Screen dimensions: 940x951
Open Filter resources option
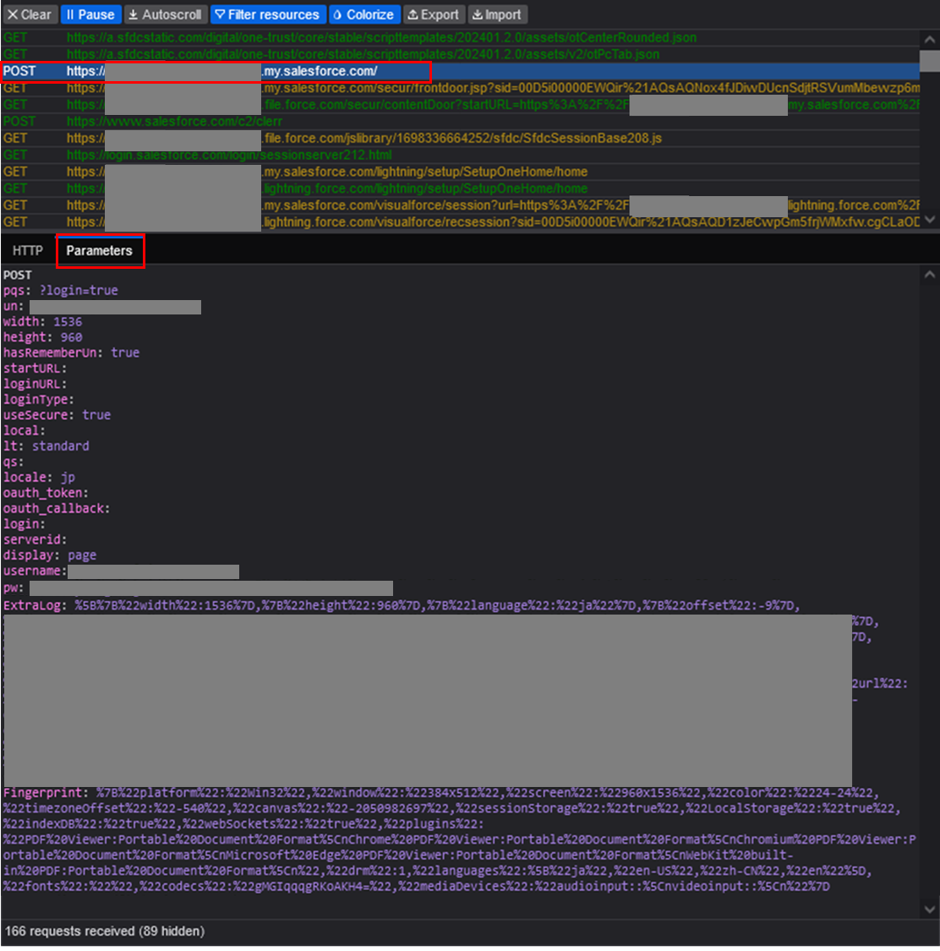tap(267, 15)
